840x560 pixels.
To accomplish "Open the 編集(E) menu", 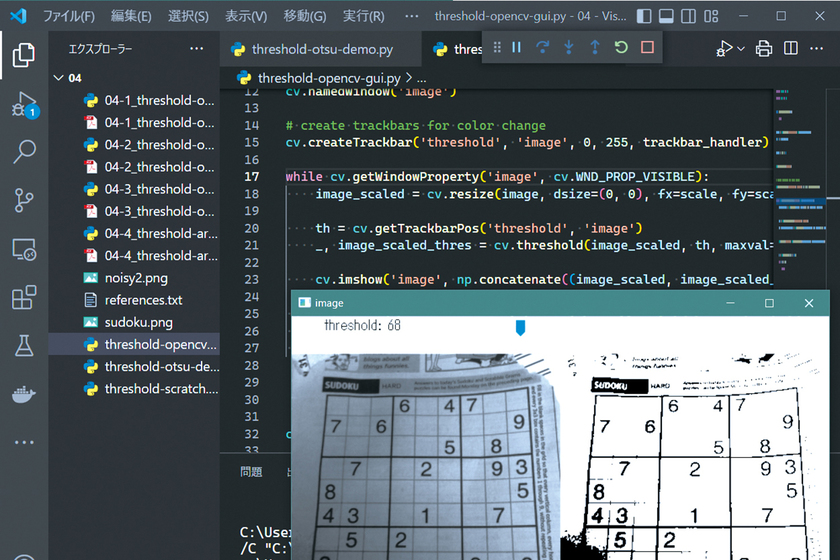I will point(131,17).
